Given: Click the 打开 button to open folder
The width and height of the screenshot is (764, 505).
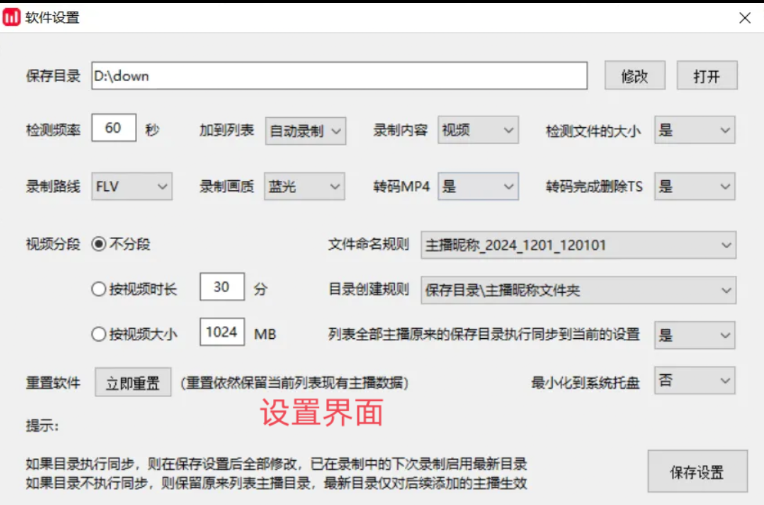Looking at the screenshot, I should pyautogui.click(x=707, y=76).
